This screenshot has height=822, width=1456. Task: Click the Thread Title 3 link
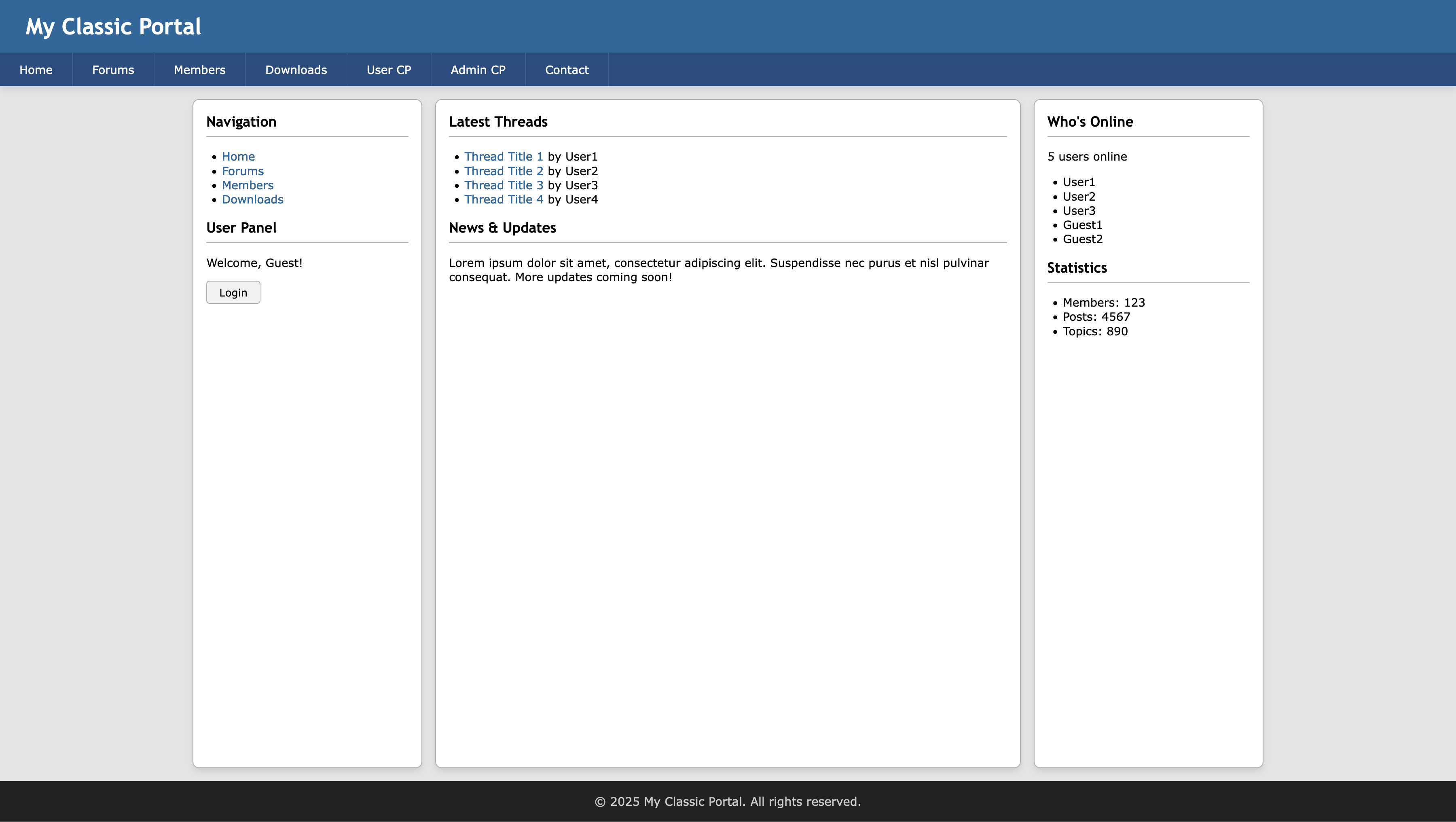(504, 185)
